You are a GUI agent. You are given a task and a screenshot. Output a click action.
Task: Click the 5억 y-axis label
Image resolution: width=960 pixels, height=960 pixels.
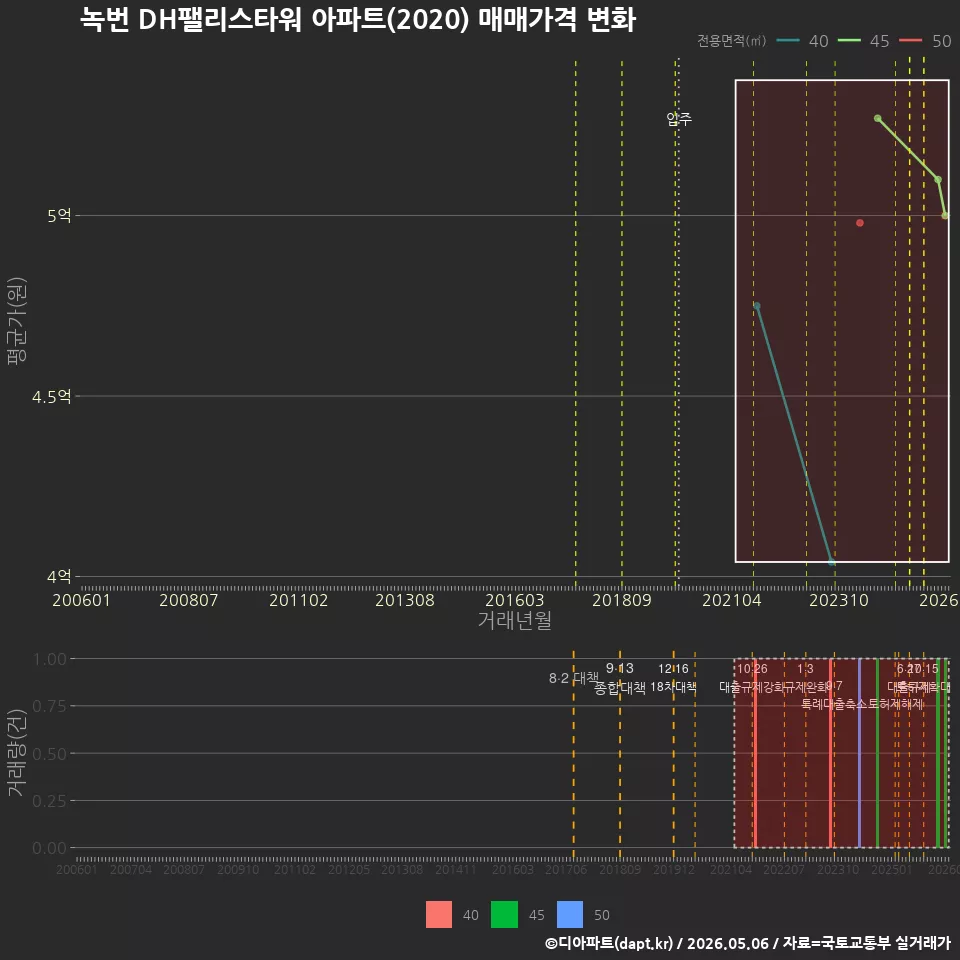point(59,216)
